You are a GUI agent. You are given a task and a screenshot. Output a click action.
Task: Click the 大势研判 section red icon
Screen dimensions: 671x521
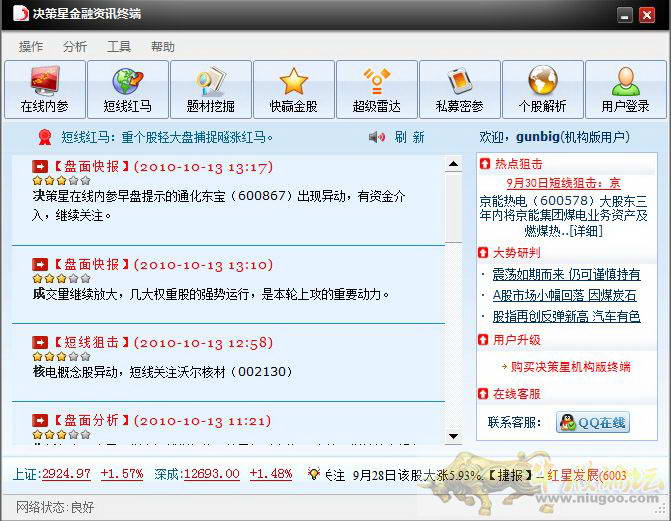483,253
